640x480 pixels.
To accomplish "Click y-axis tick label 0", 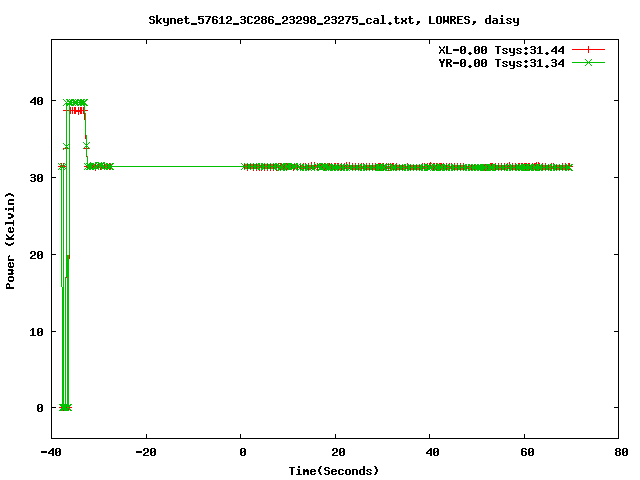I will click(40, 408).
